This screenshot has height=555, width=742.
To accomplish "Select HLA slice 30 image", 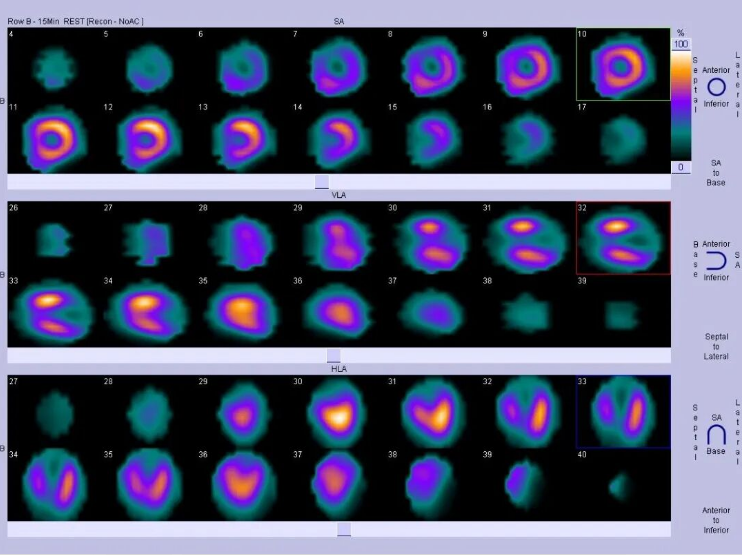I will pyautogui.click(x=337, y=412).
